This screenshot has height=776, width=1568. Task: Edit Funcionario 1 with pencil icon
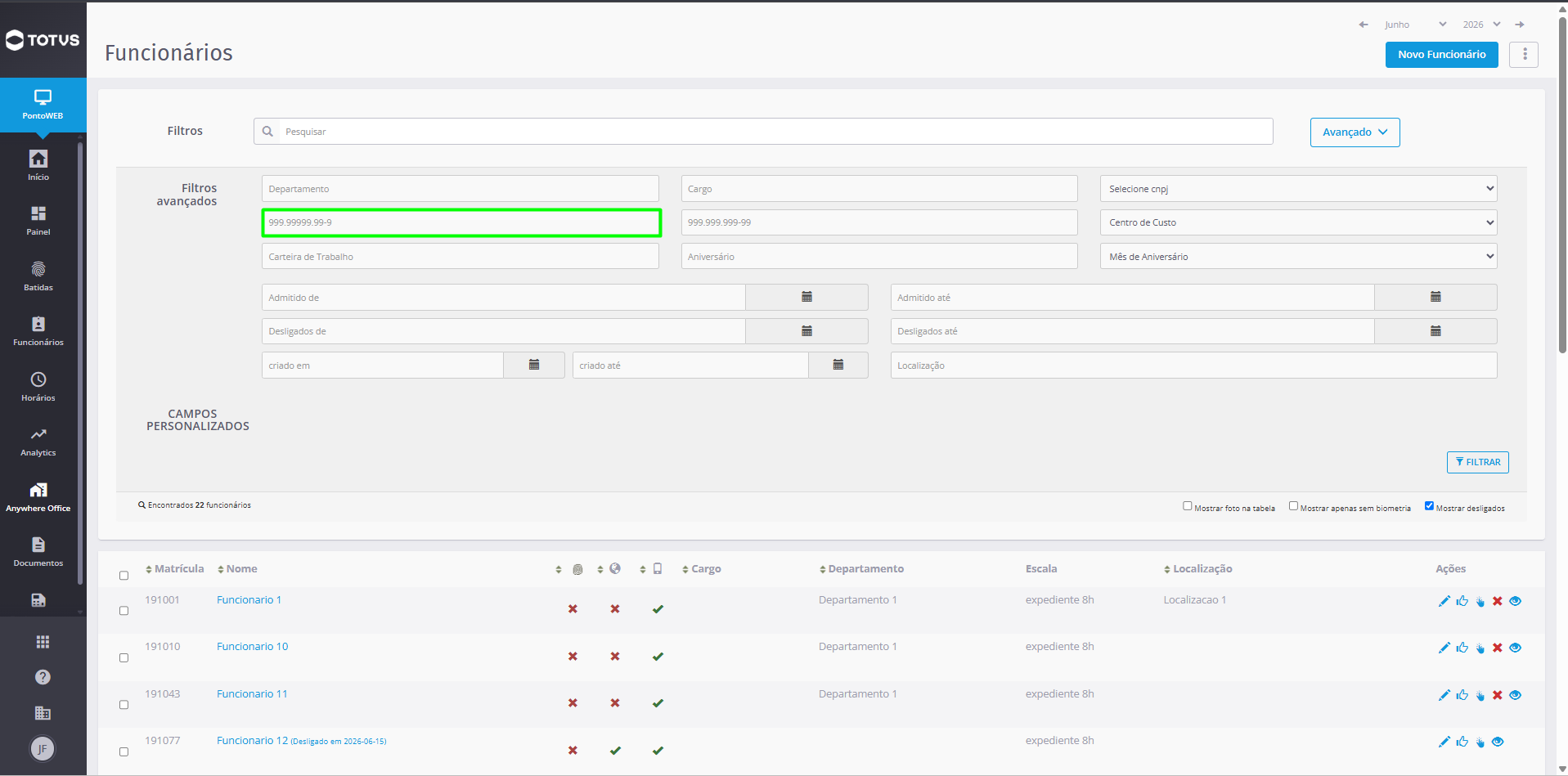click(1444, 601)
